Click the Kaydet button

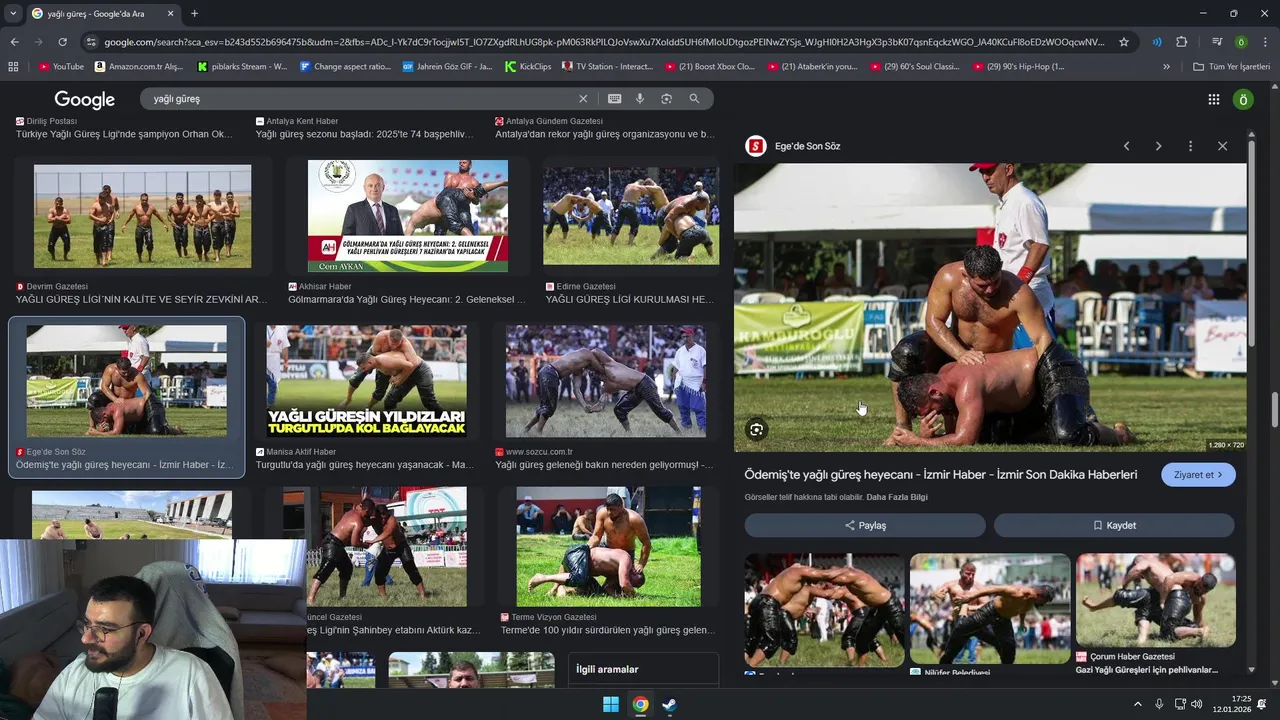pyautogui.click(x=1114, y=525)
